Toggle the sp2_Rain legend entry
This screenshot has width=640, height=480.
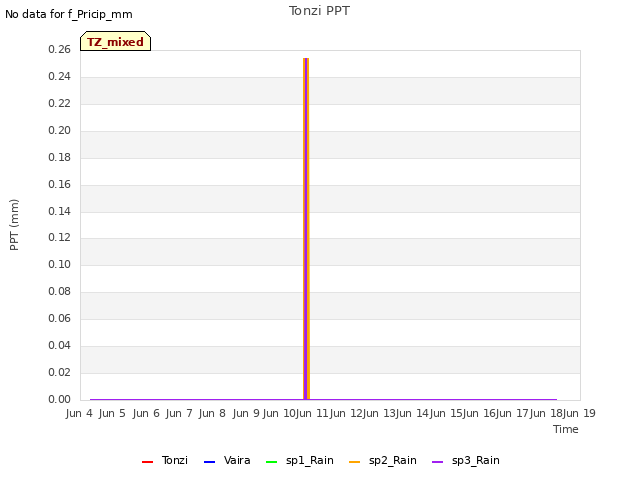(383, 460)
